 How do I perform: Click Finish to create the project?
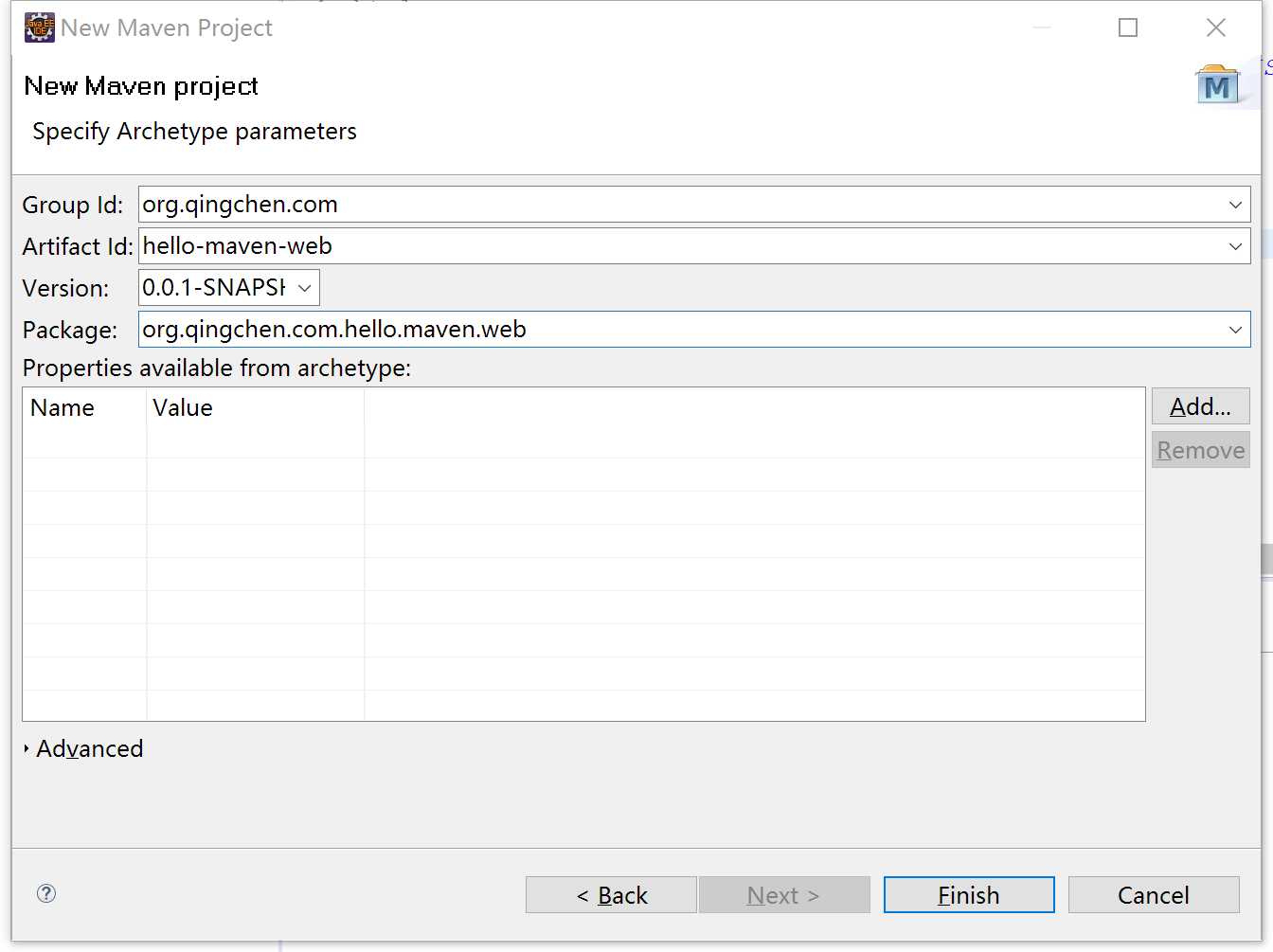[969, 895]
